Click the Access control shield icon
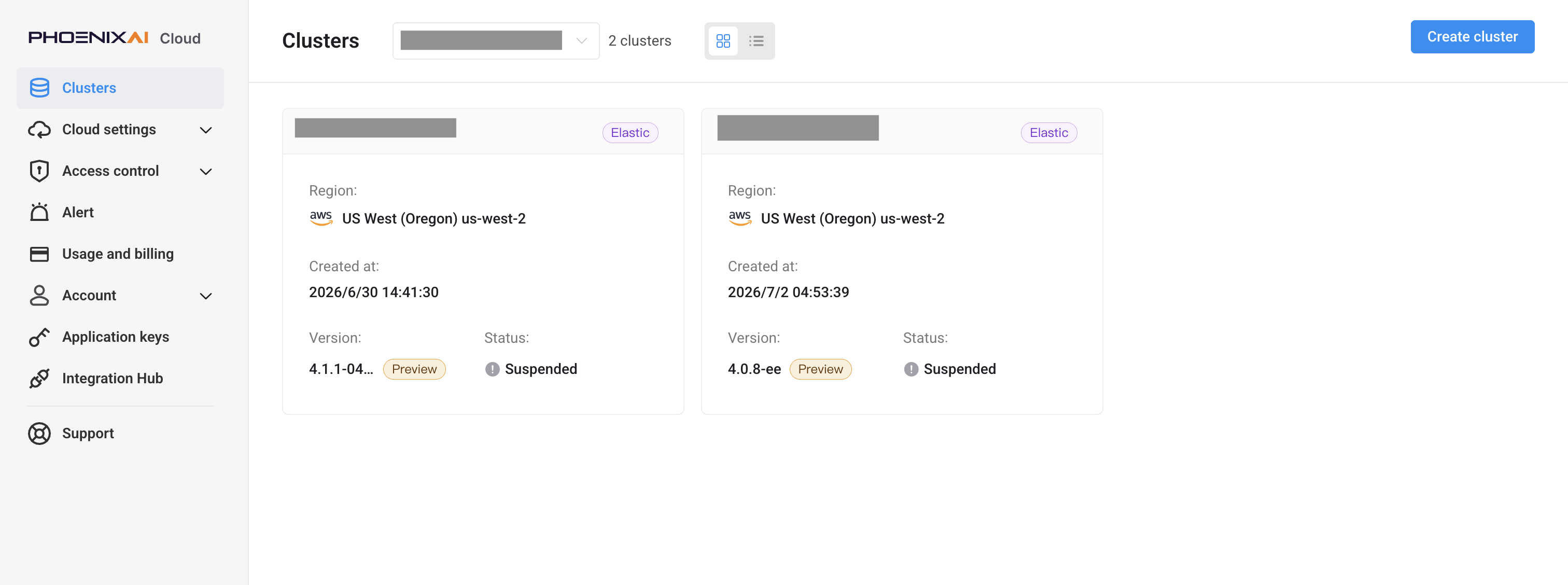Screen dimensions: 1568x585 (x=39, y=171)
